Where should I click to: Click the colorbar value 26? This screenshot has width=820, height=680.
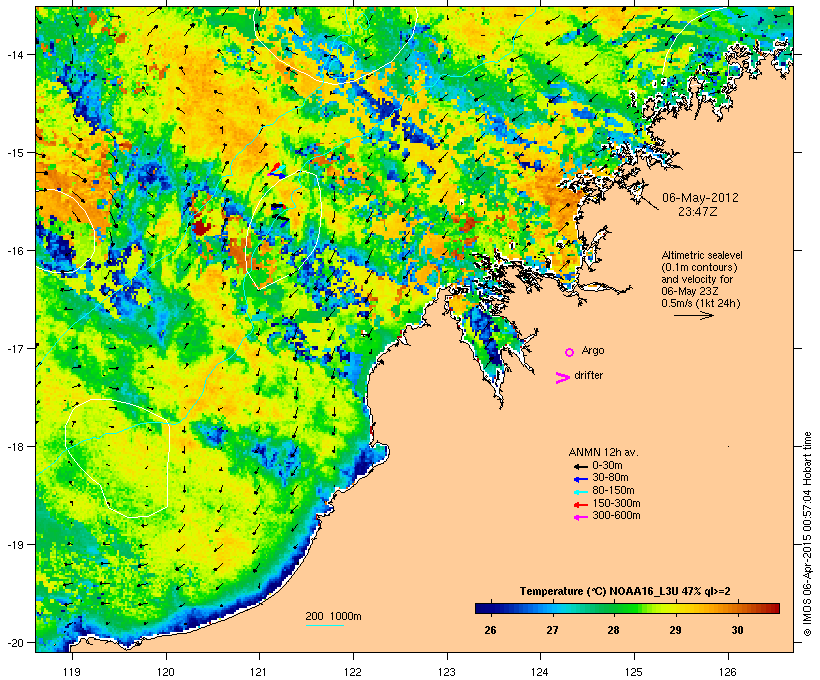(x=490, y=630)
